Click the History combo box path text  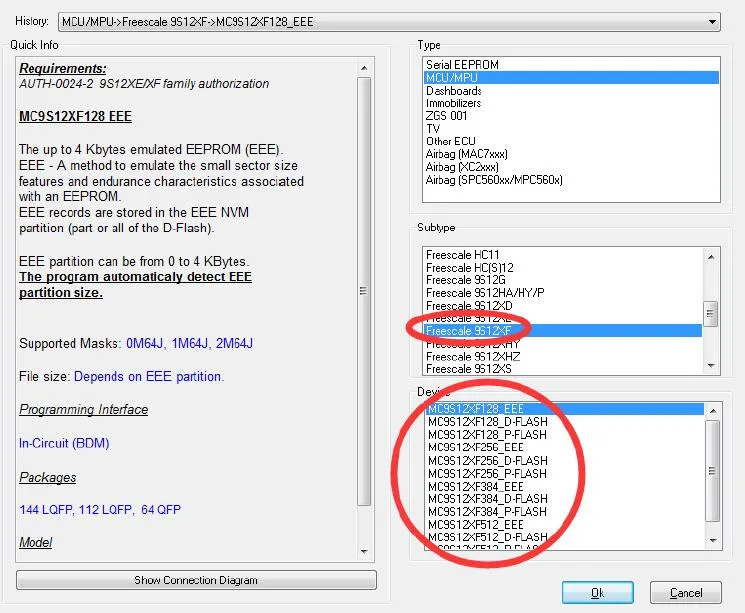188,22
